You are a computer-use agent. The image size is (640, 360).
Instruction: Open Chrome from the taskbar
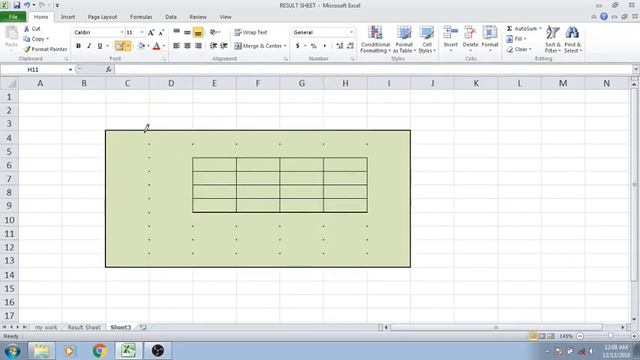pos(99,351)
